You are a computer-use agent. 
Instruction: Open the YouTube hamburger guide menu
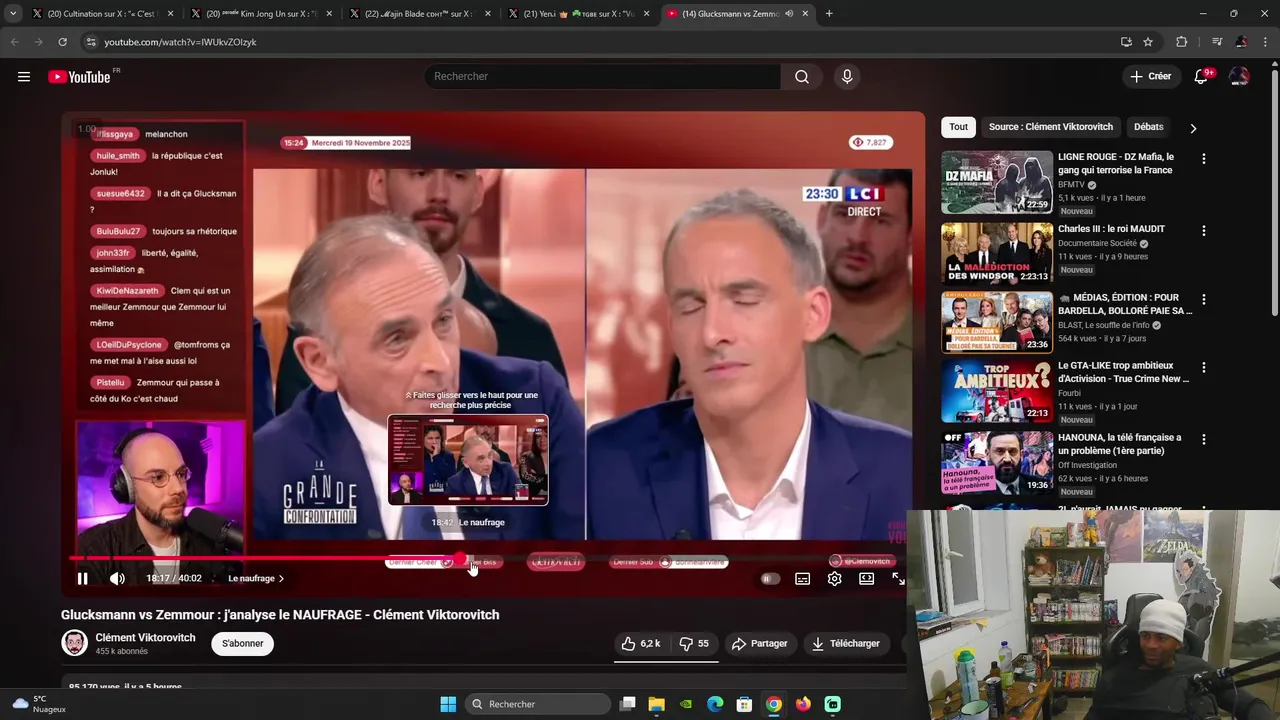pyautogui.click(x=24, y=77)
